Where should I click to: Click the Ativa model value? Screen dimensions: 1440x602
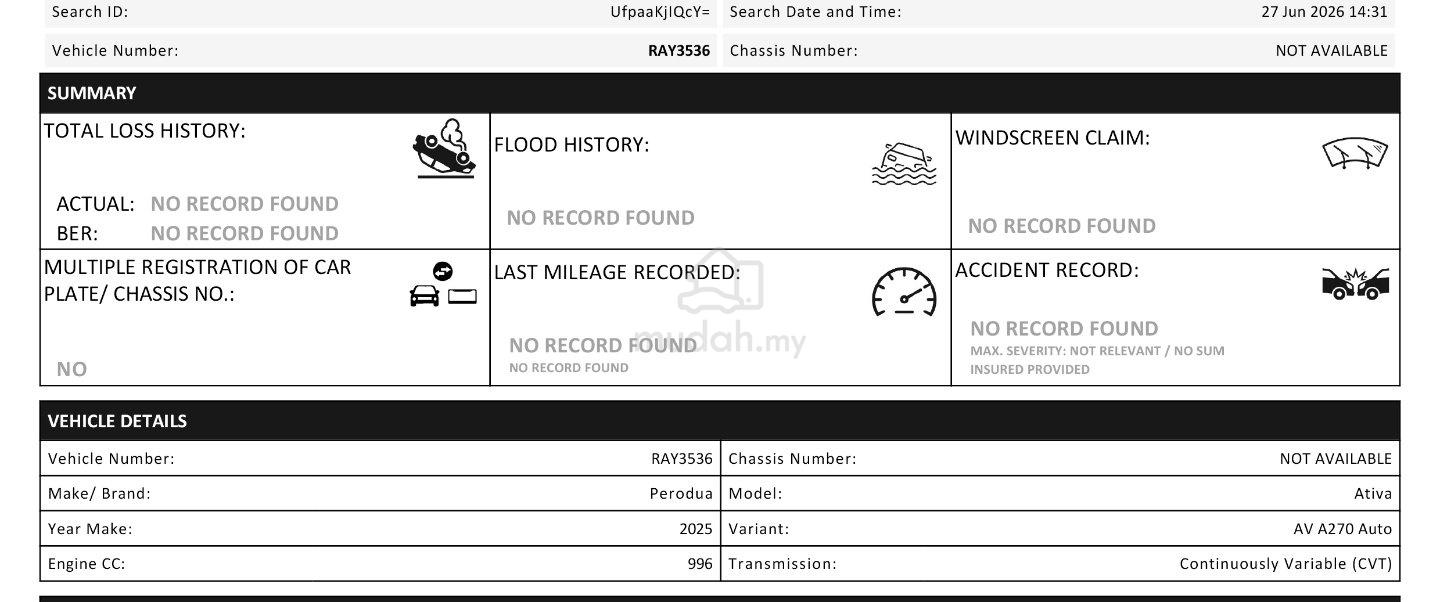point(1373,493)
